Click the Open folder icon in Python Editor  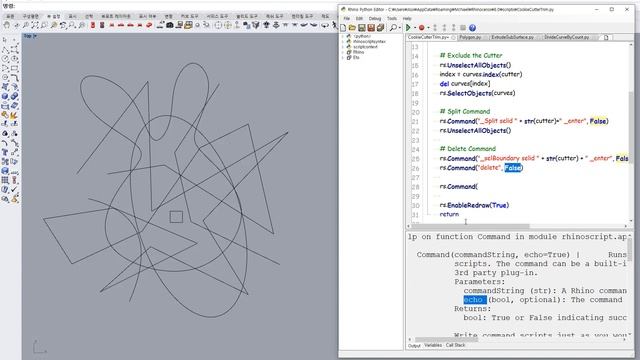(352, 28)
